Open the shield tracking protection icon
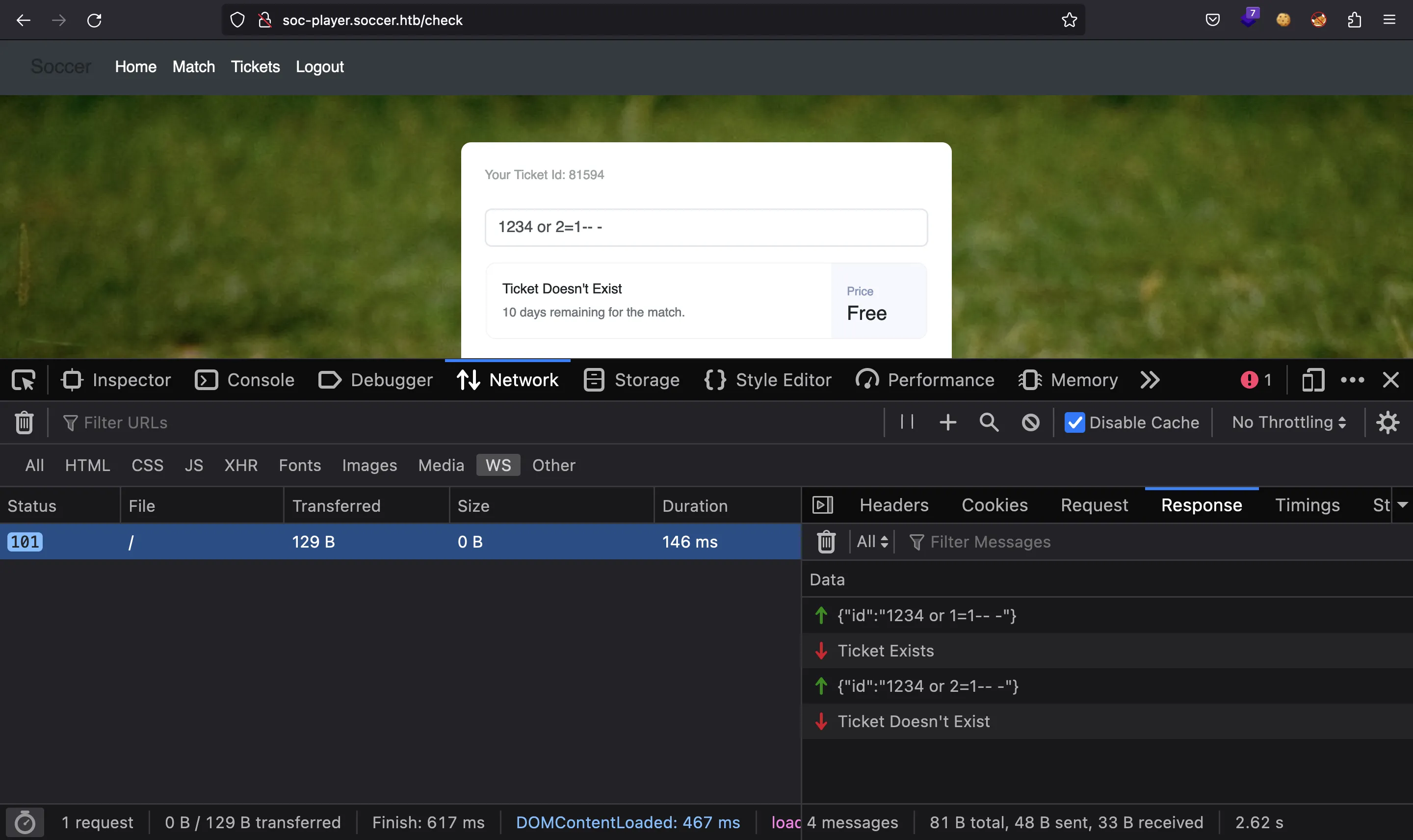Screen dimensions: 1413x840 (x=237, y=21)
